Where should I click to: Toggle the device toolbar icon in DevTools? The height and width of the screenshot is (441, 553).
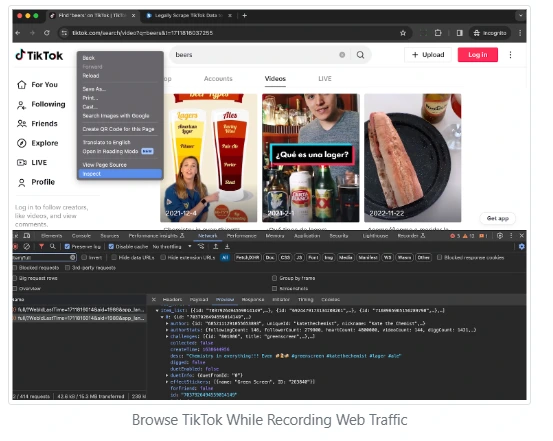(27, 236)
